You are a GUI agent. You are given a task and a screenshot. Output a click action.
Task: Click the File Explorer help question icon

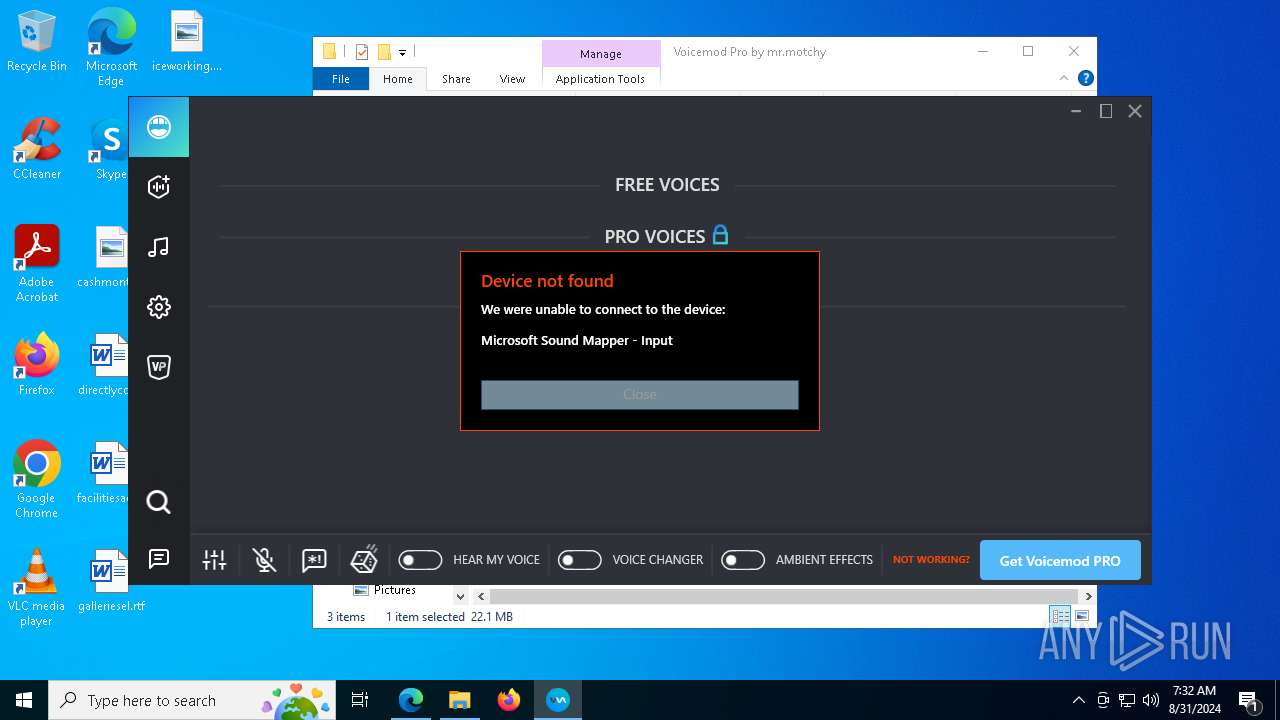click(x=1086, y=78)
